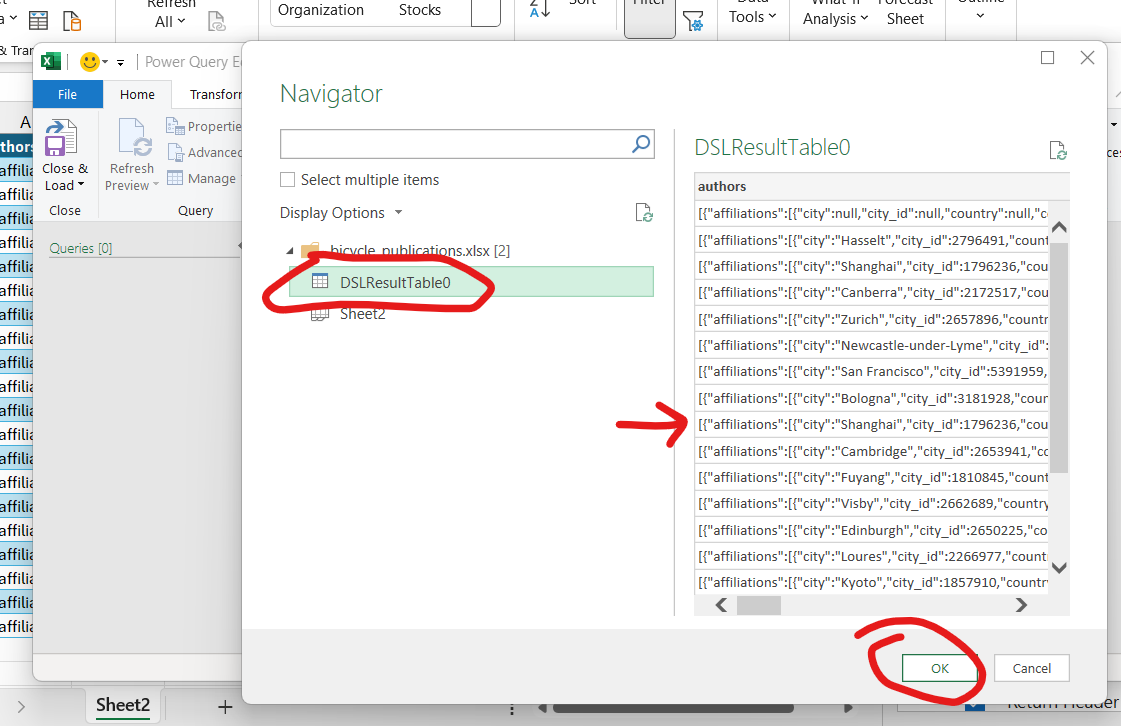
Task: Open the File tab in Power Query
Action: 67,94
